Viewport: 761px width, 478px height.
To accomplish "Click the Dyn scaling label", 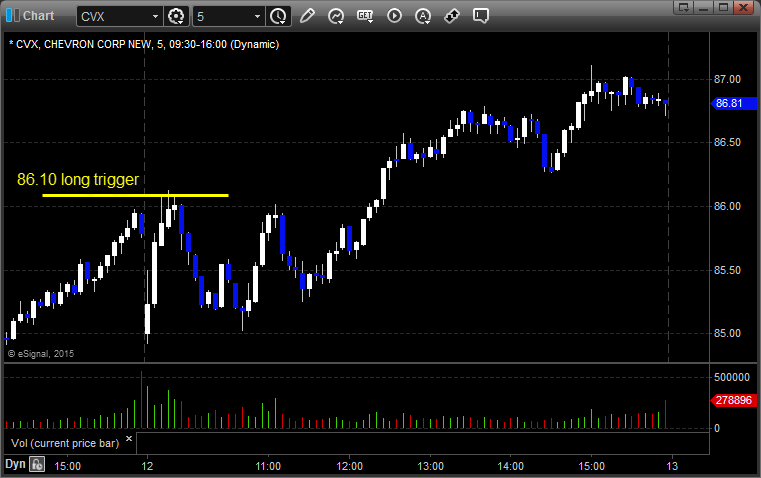I will tap(16, 464).
